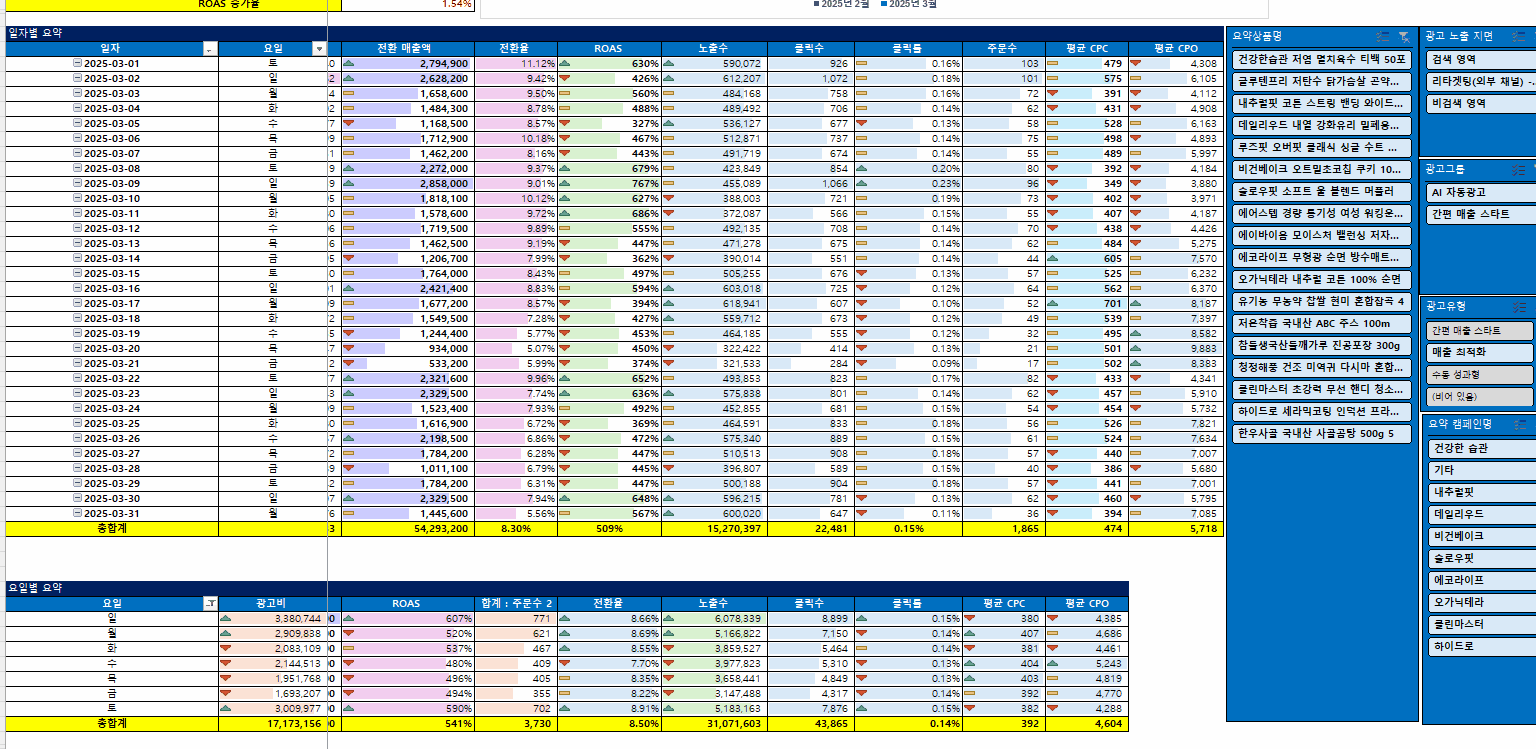Select 검색 영역 in the 광고 노출 지면 slicer
Screen dimensions: 1536x749
(1481, 59)
